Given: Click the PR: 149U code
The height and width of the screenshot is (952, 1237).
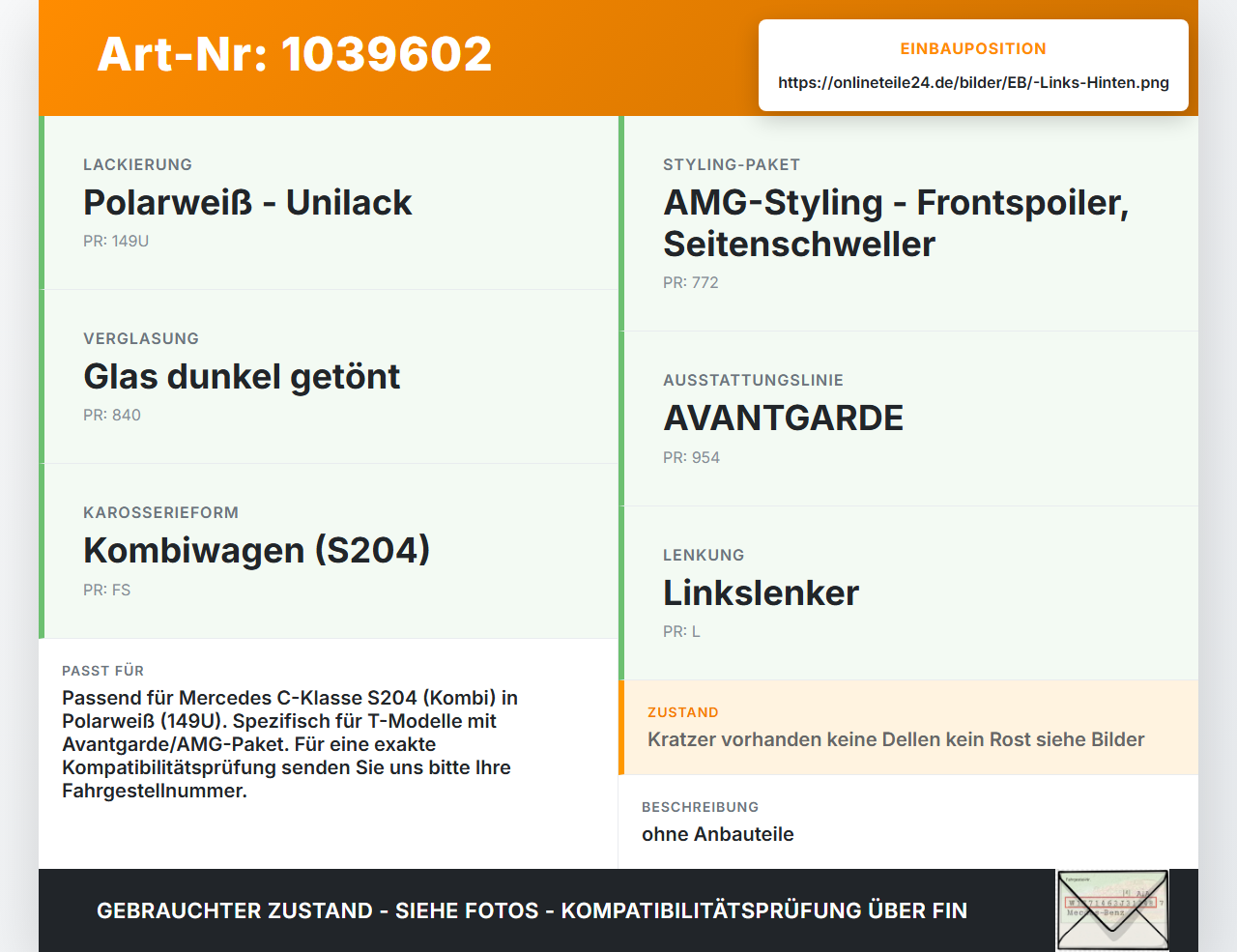Looking at the screenshot, I should point(116,242).
